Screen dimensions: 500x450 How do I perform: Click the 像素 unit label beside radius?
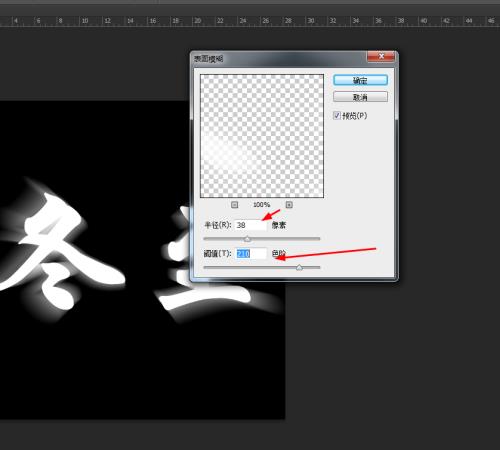(x=279, y=225)
